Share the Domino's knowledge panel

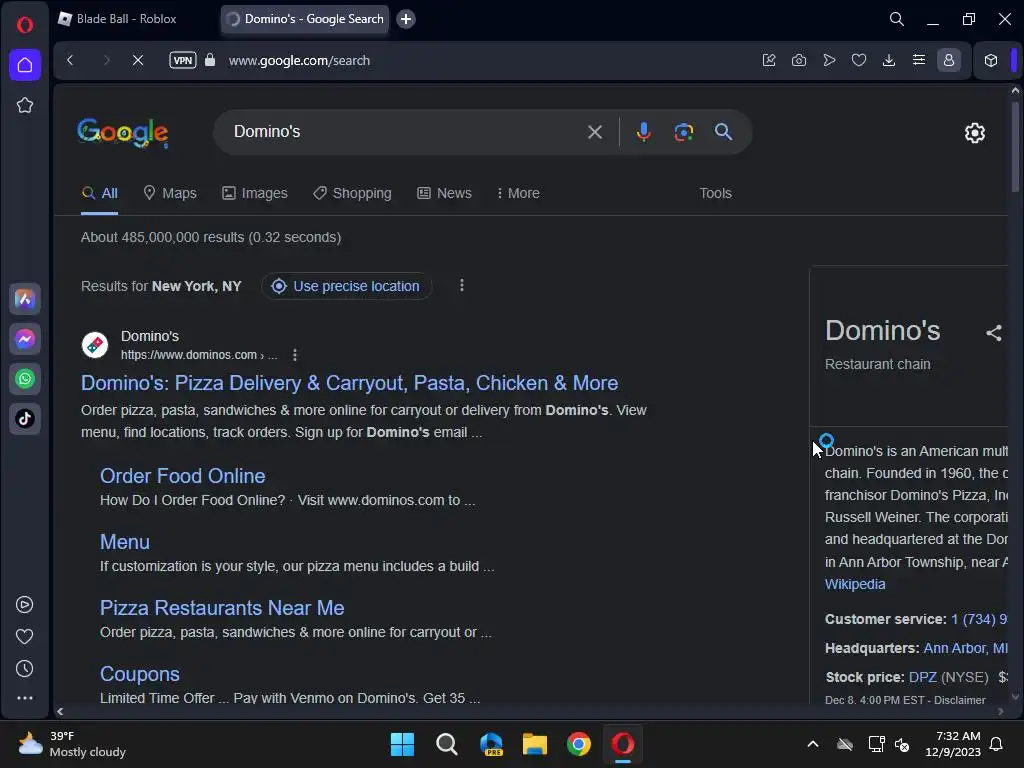coord(993,333)
